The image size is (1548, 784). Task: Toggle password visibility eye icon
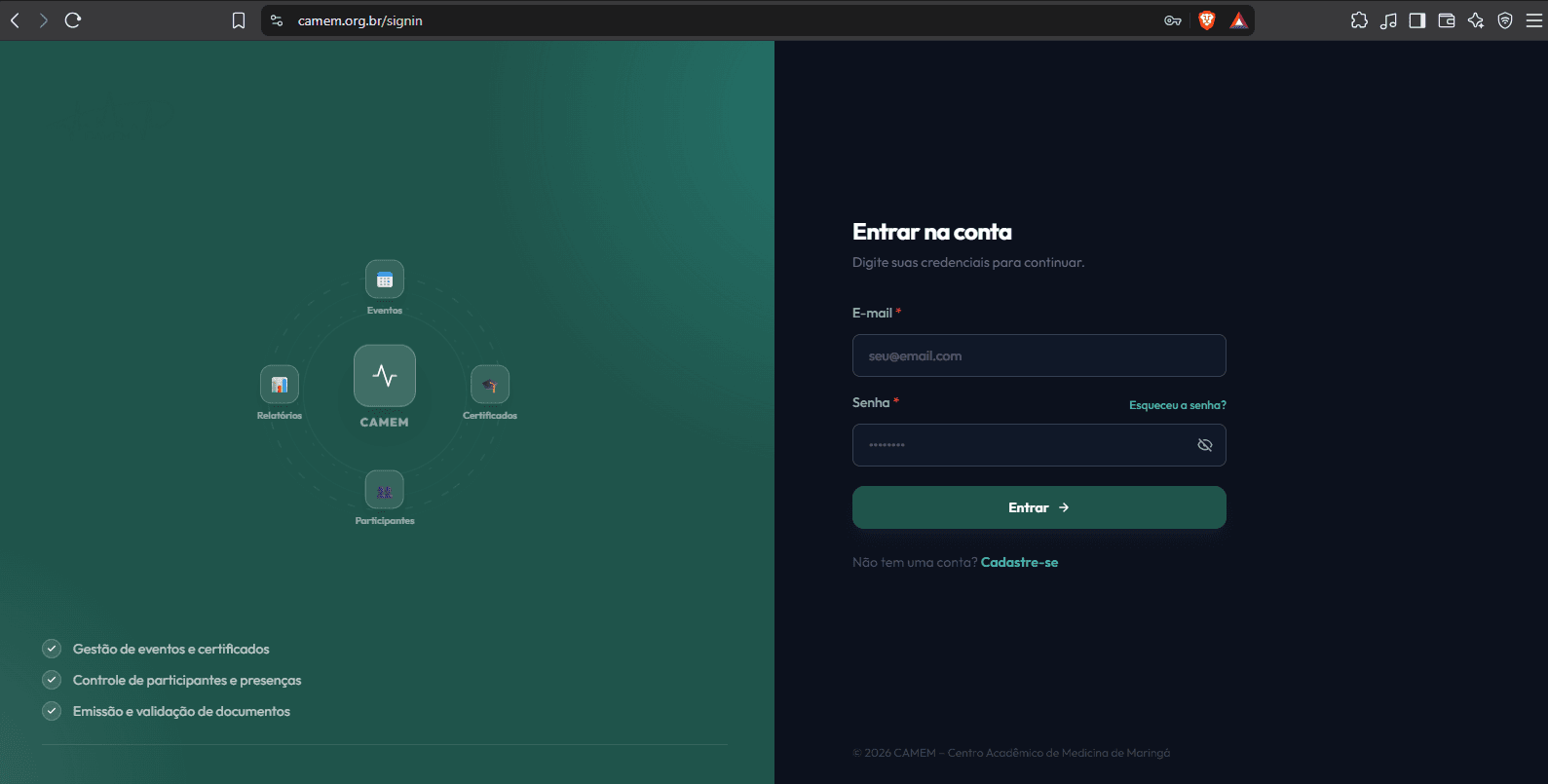click(1205, 445)
